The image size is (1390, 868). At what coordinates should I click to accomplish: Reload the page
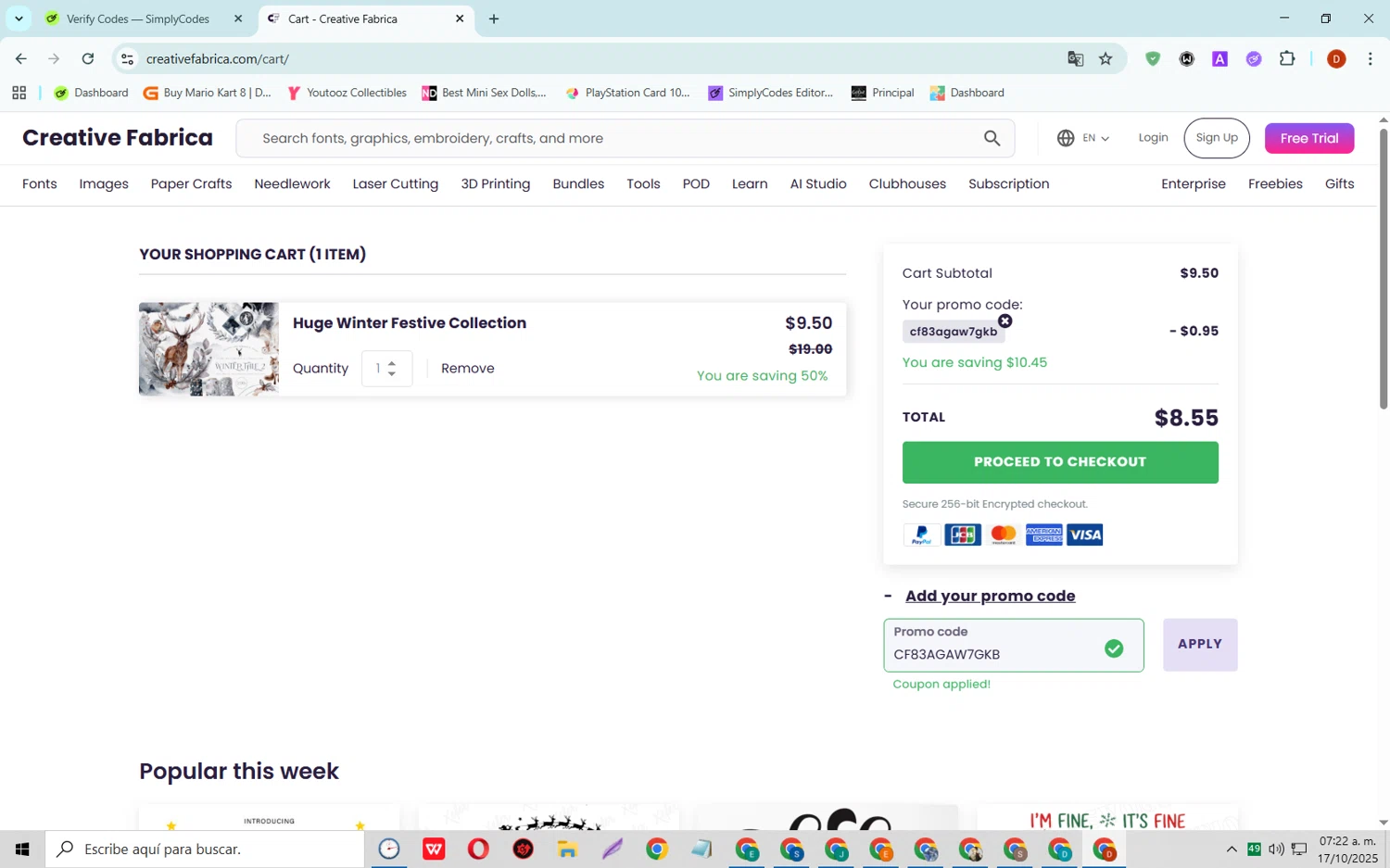coord(87,58)
